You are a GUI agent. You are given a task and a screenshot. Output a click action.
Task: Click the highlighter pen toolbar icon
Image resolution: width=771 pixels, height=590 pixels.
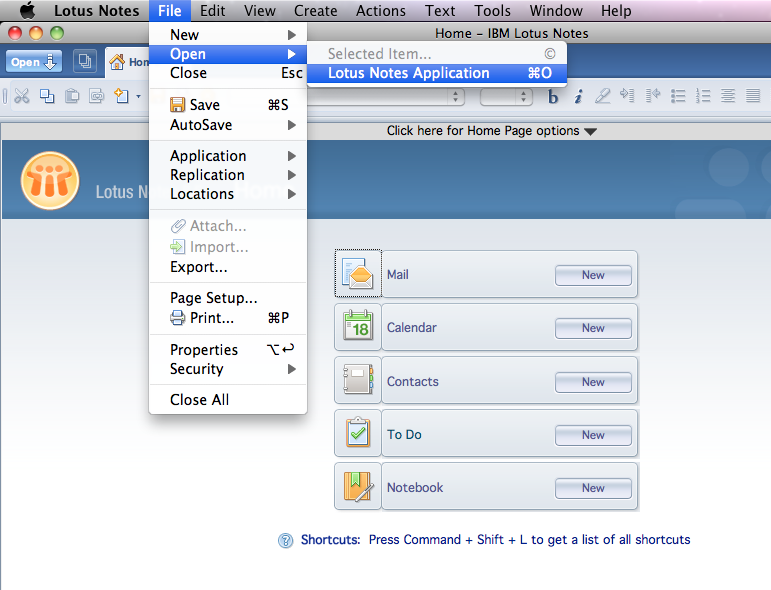pyautogui.click(x=602, y=96)
